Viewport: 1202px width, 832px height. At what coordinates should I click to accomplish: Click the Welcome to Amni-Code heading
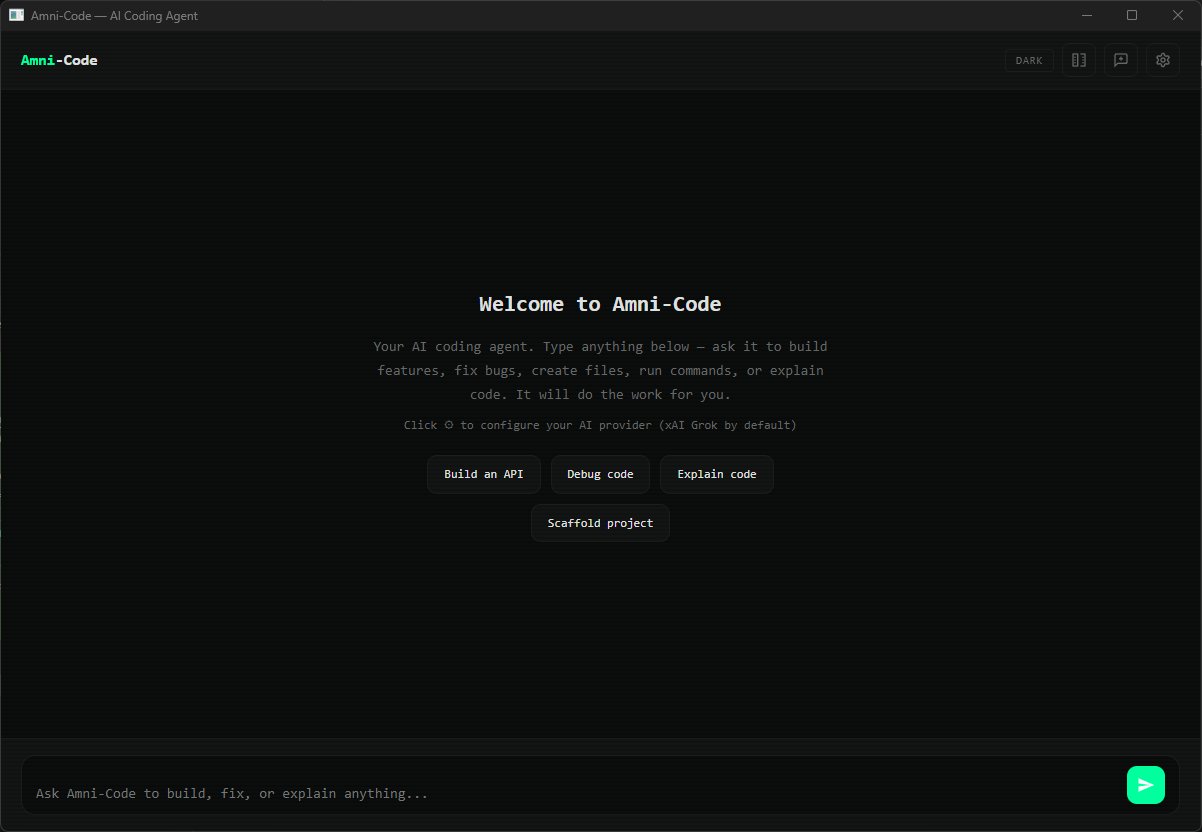point(600,304)
